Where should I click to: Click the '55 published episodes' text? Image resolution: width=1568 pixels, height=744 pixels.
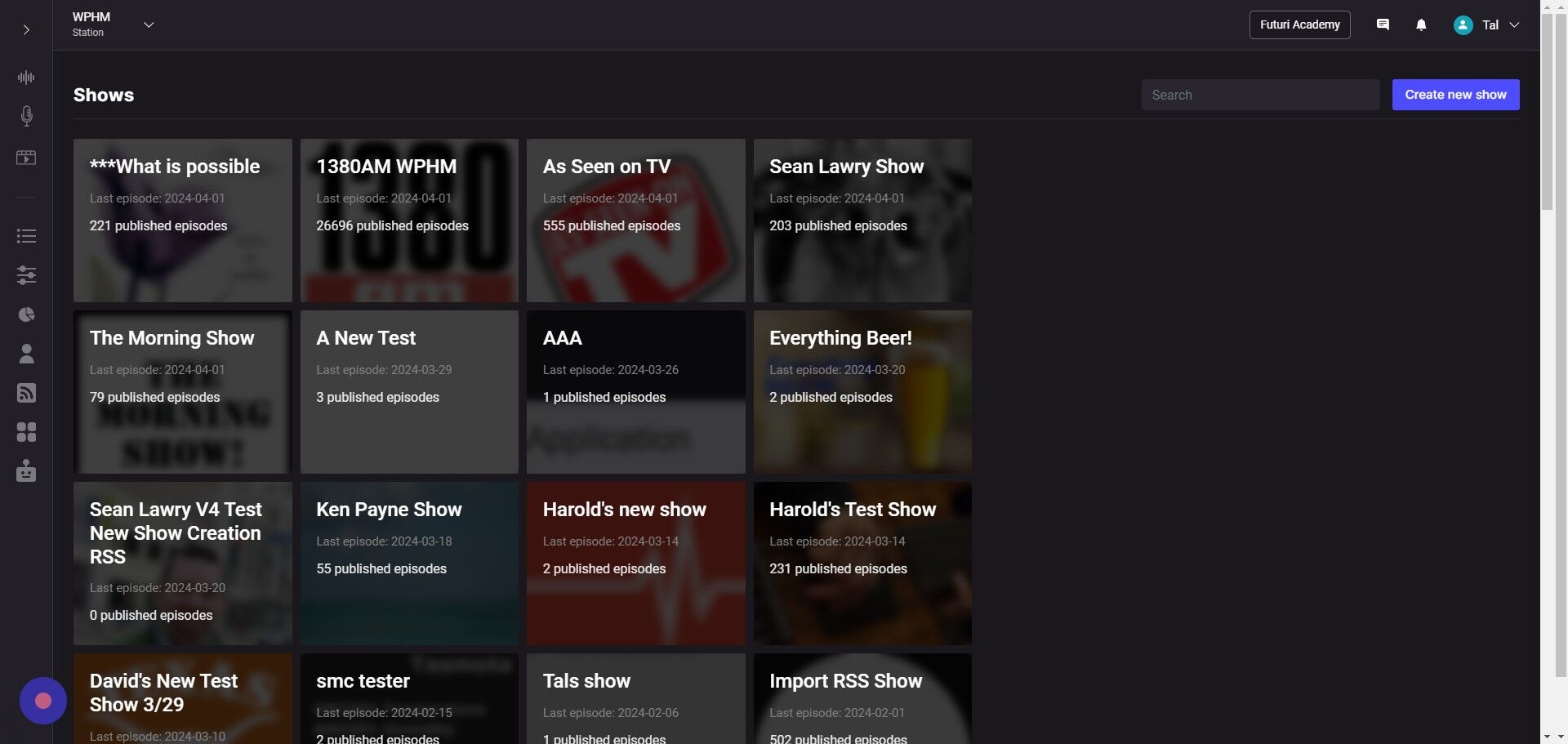click(x=381, y=568)
